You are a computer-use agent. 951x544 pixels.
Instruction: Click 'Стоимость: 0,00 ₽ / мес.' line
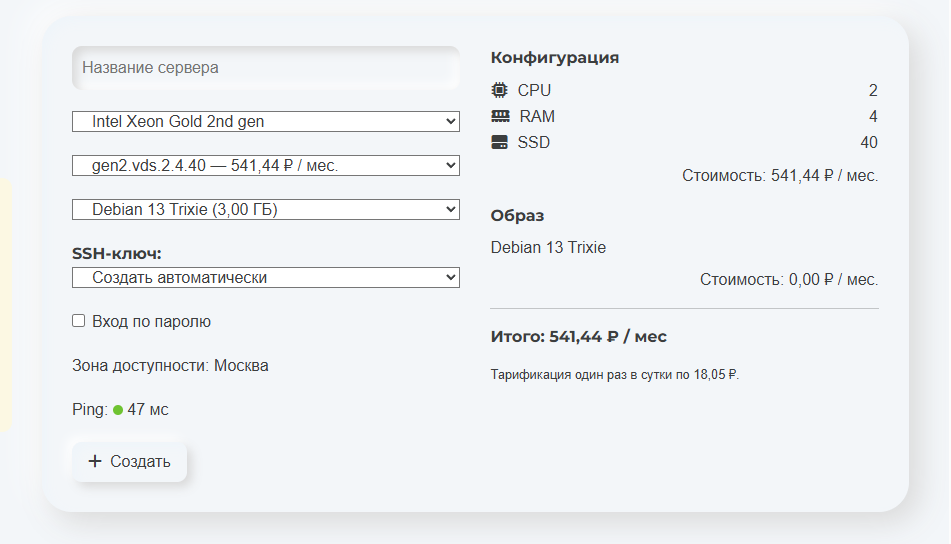tap(789, 280)
